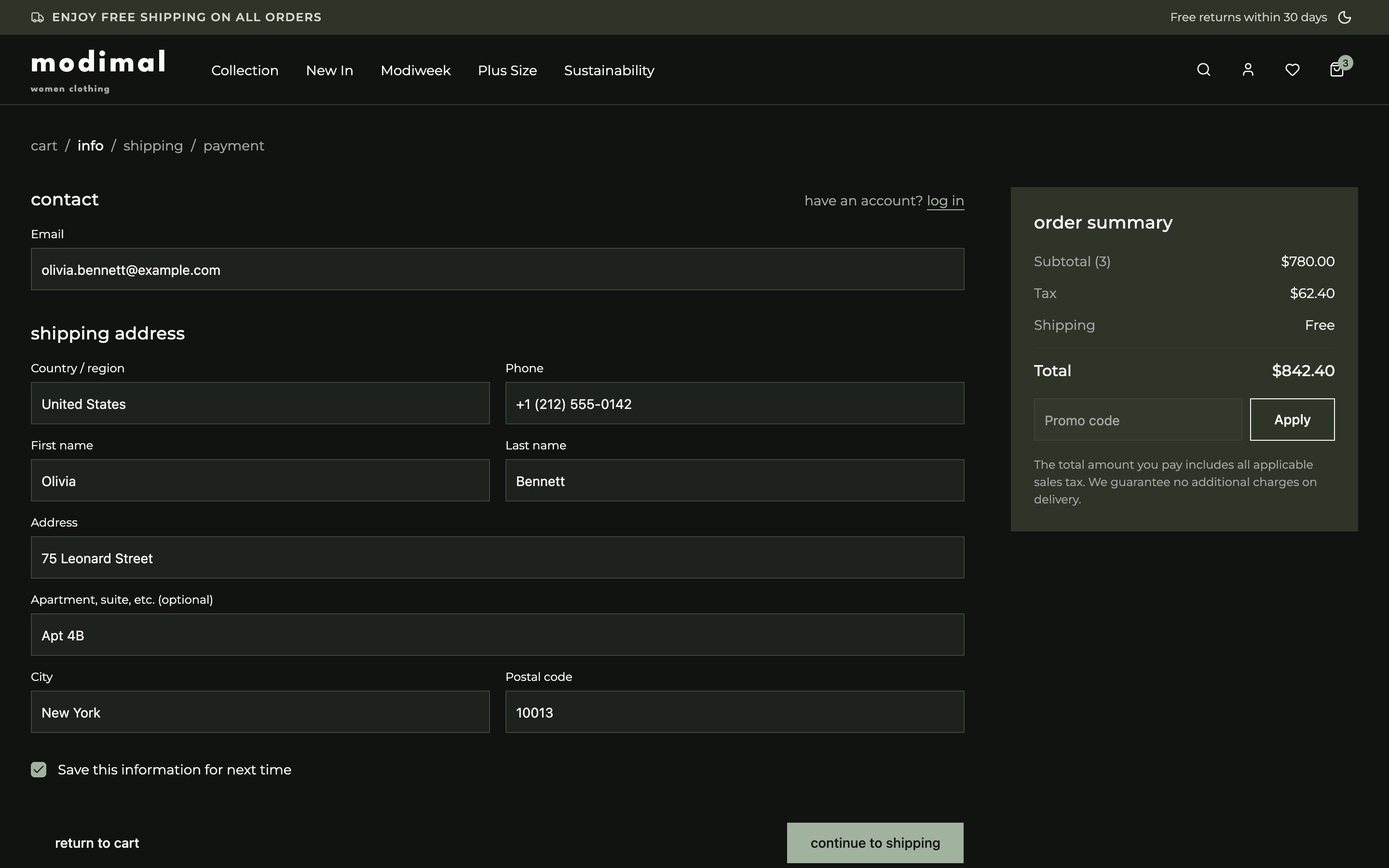Click the $842.40 total amount
1389x868 pixels.
tap(1303, 371)
